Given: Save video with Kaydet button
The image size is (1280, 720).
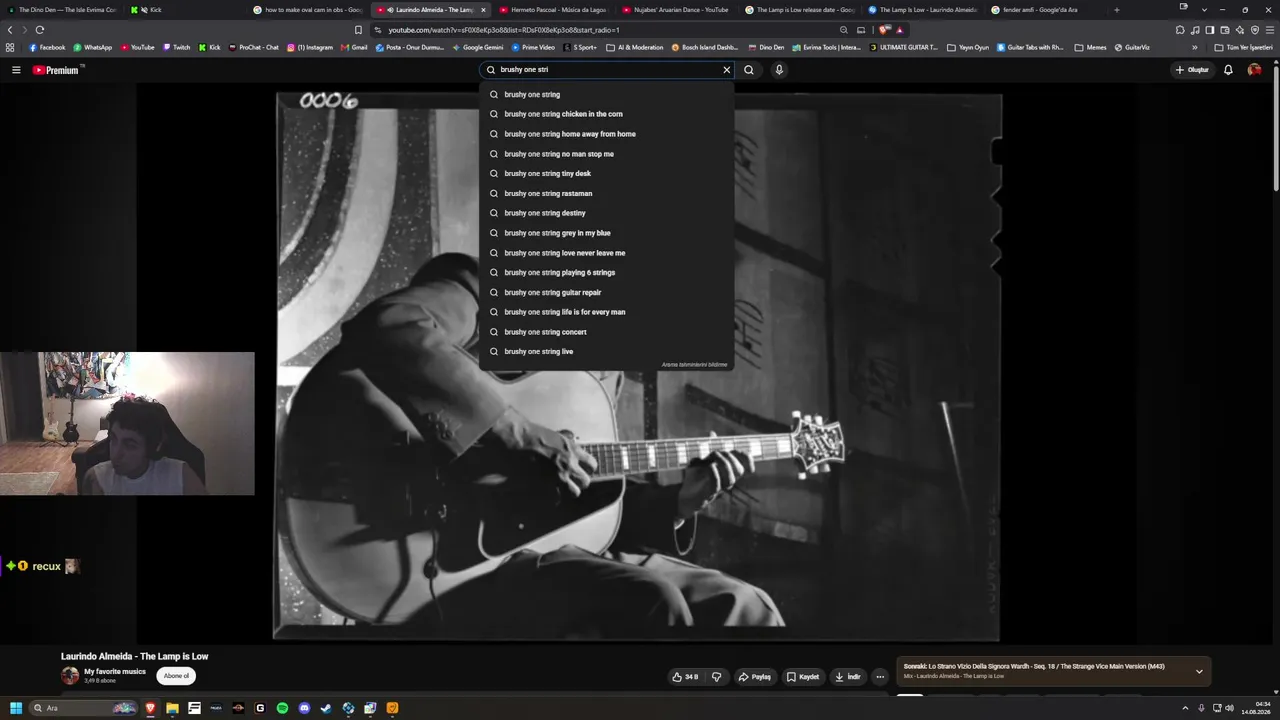Looking at the screenshot, I should (x=803, y=677).
